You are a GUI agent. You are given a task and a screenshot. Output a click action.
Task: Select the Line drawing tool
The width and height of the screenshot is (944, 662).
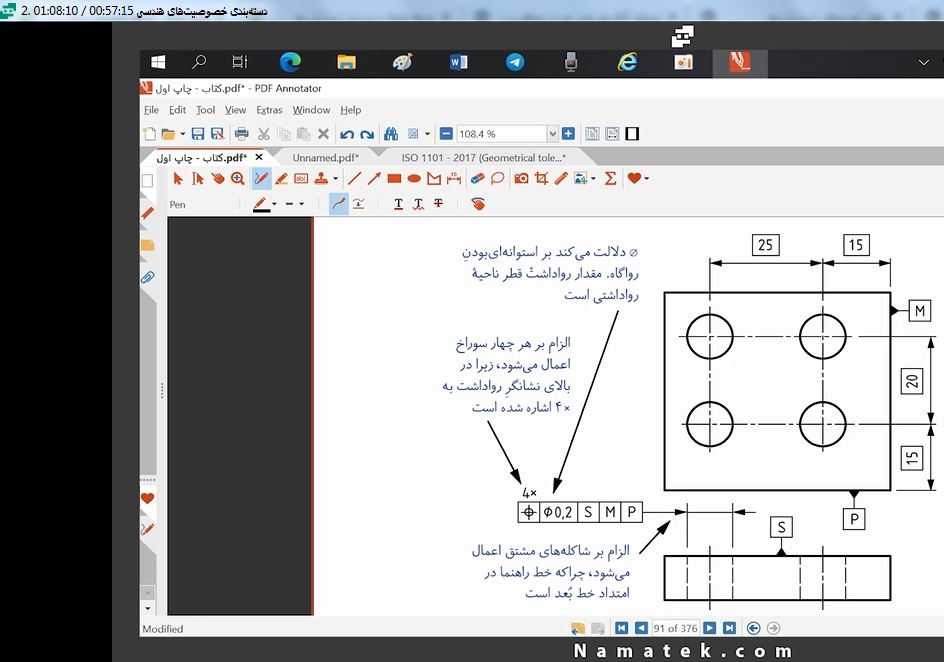point(355,178)
